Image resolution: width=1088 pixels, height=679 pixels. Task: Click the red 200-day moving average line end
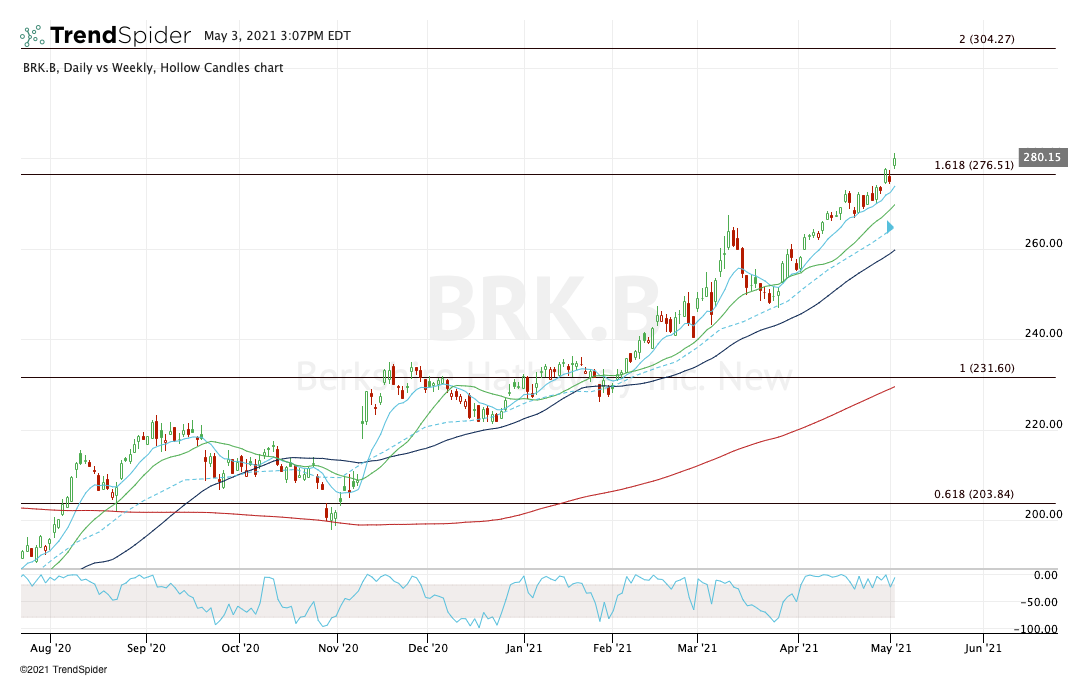click(893, 387)
